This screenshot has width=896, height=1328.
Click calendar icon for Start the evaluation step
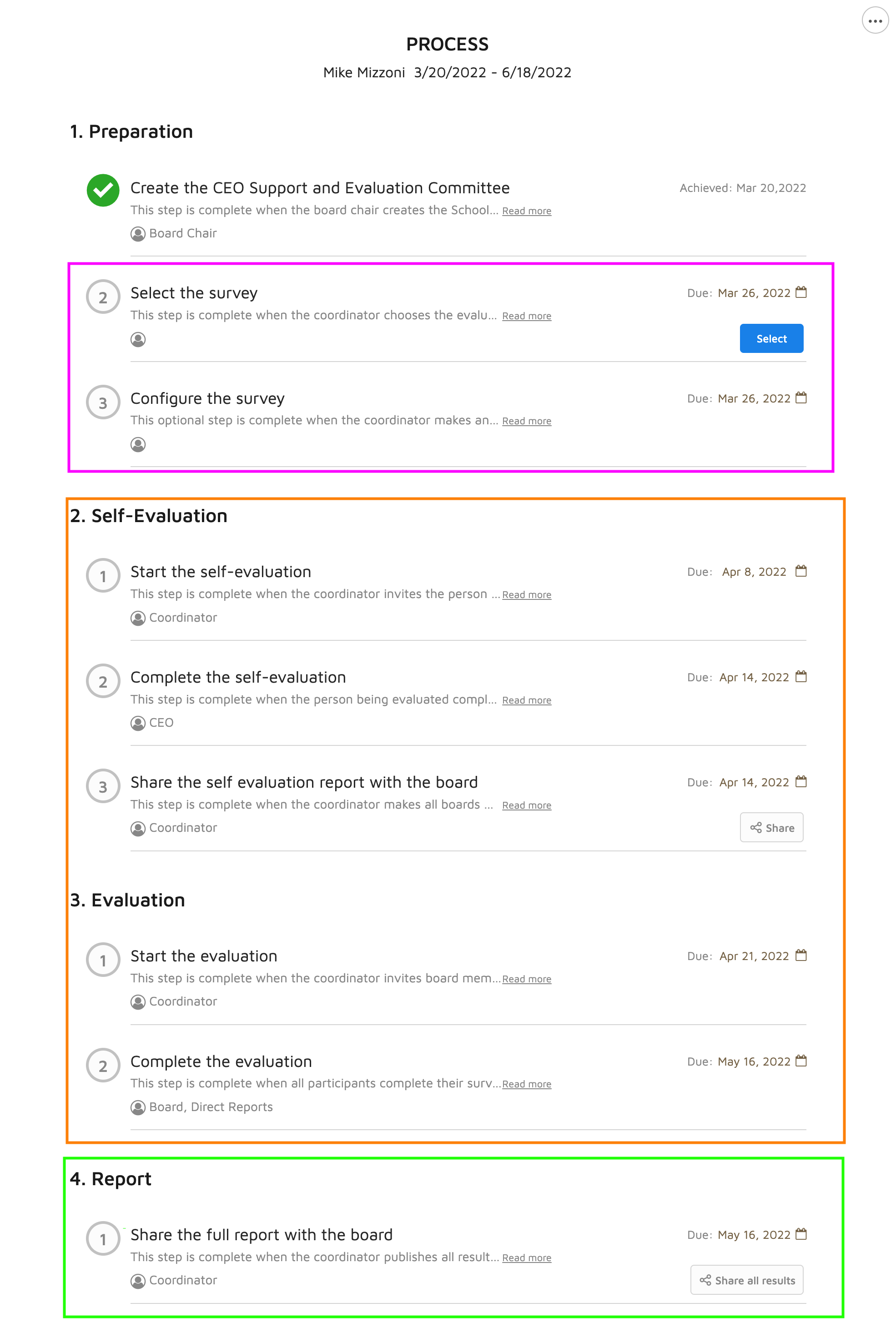point(801,956)
